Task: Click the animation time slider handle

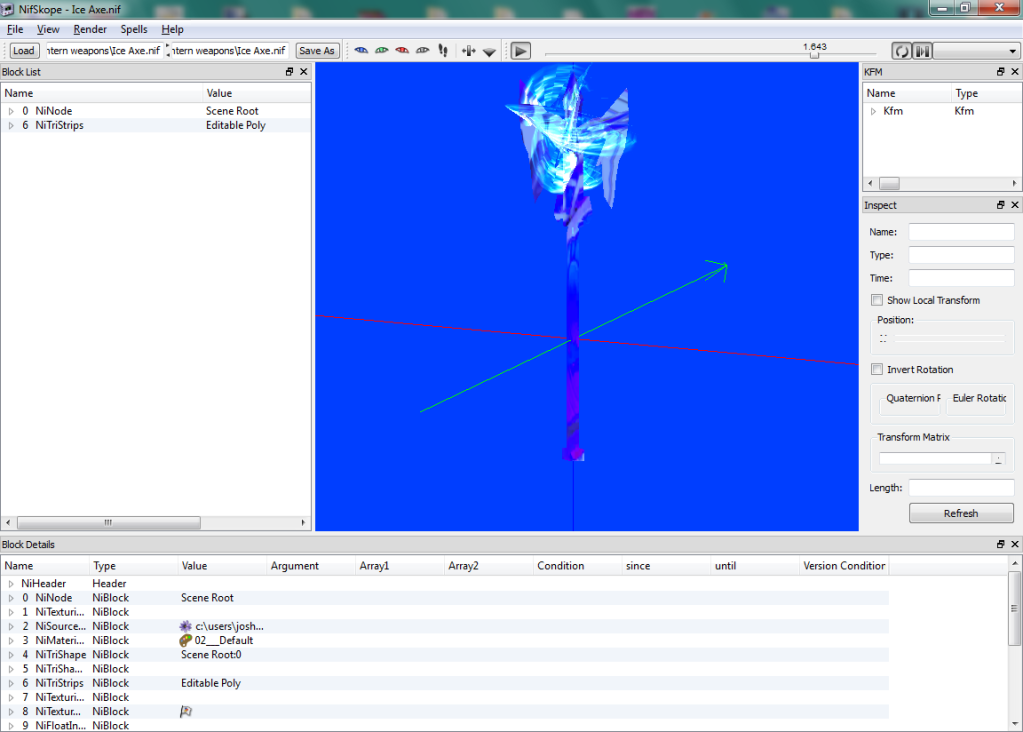Action: (814, 55)
